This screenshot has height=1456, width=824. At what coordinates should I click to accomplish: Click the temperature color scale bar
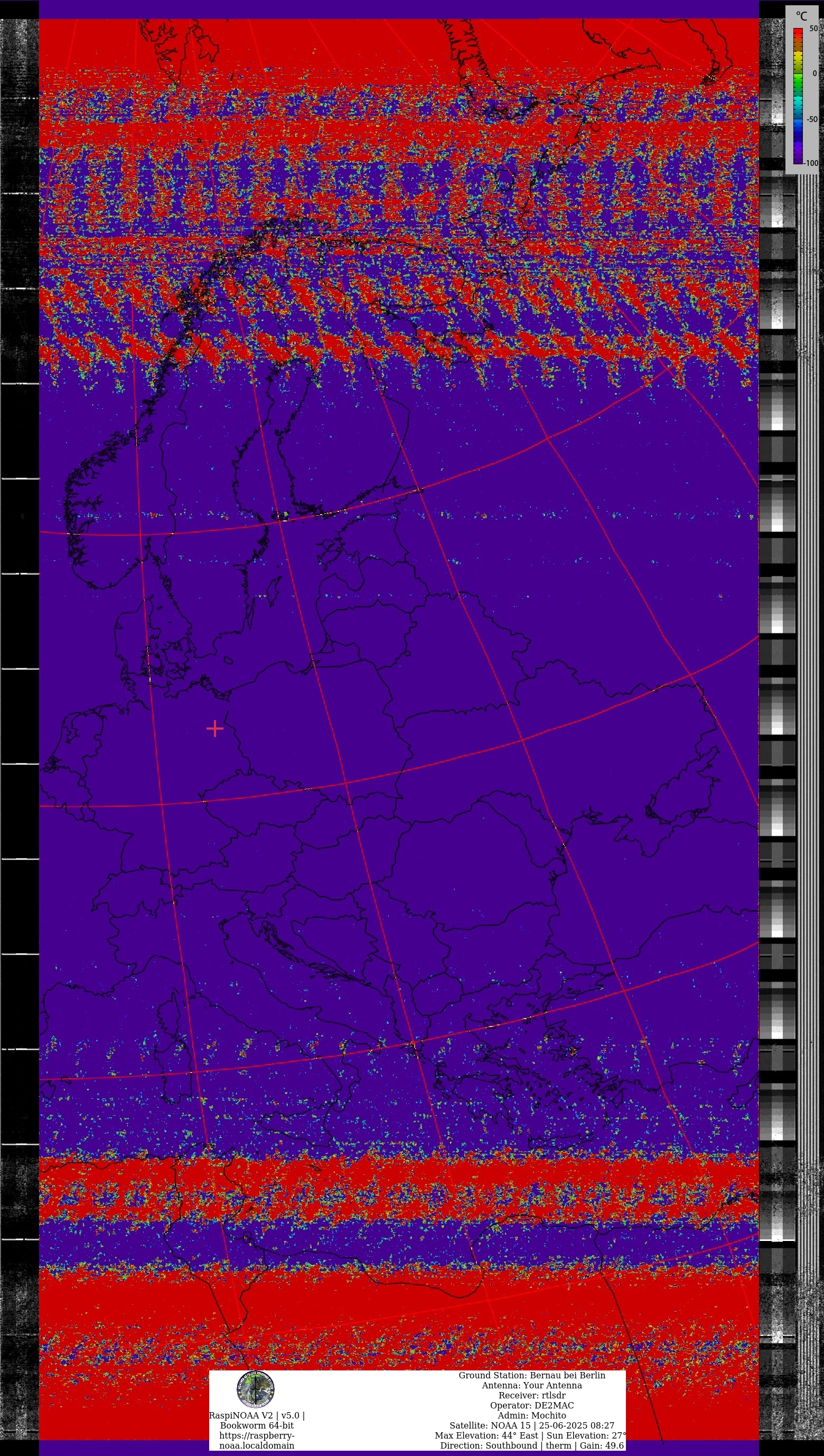[x=798, y=96]
